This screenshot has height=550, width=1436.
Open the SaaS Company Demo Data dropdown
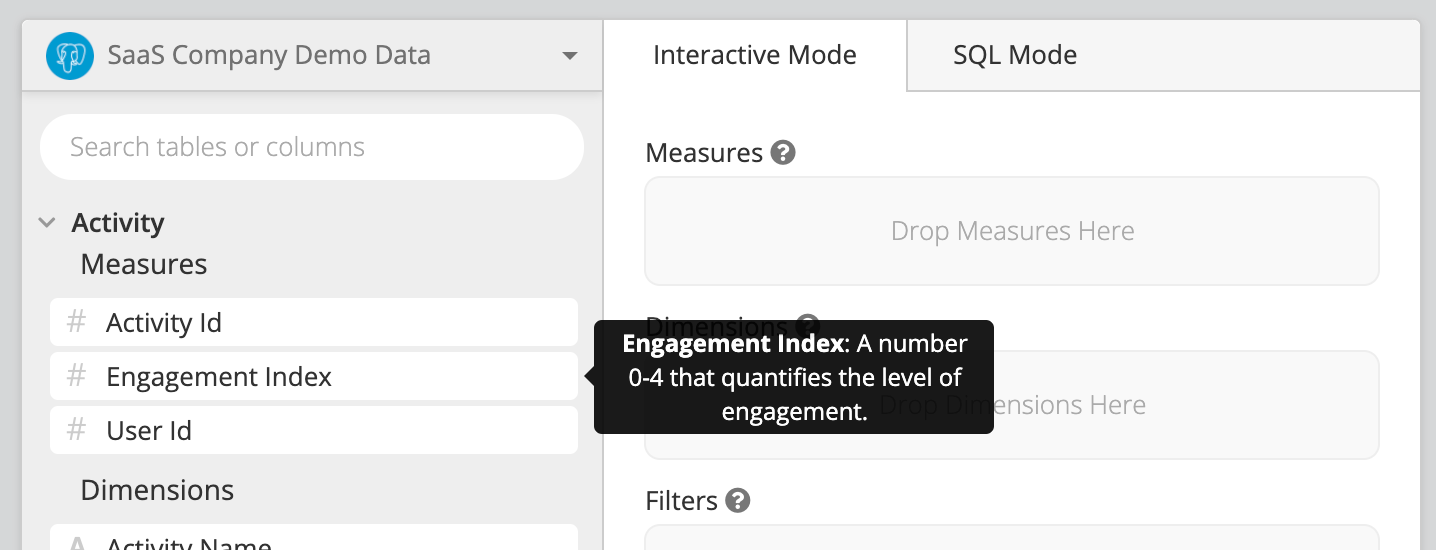point(312,55)
